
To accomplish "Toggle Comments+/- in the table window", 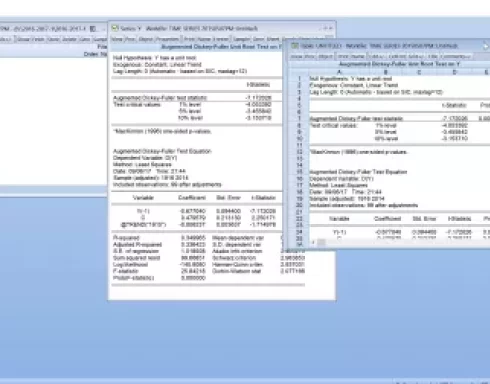I will tap(455, 56).
